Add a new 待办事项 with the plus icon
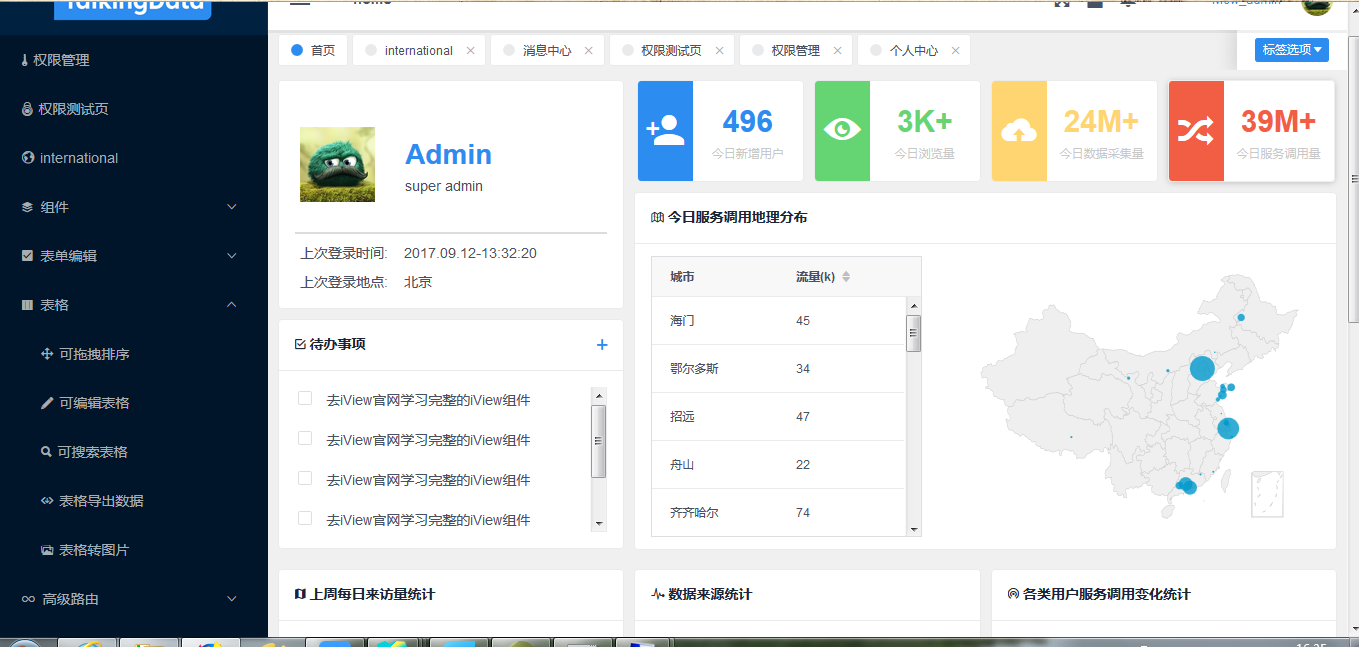This screenshot has width=1359, height=647. pos(602,345)
